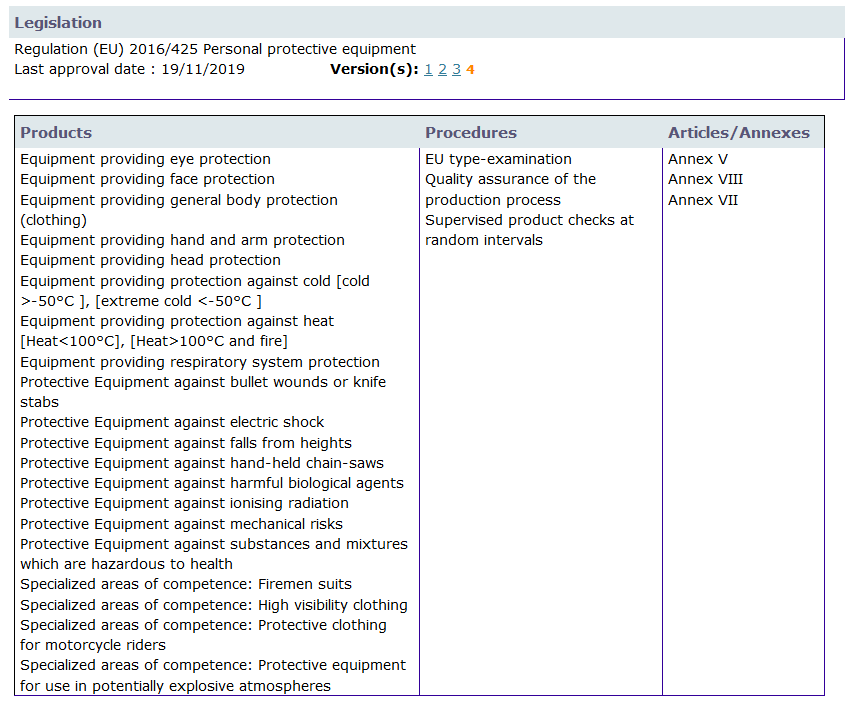860x710 pixels.
Task: Click Supervised product checks at random intervals
Action: (529, 230)
